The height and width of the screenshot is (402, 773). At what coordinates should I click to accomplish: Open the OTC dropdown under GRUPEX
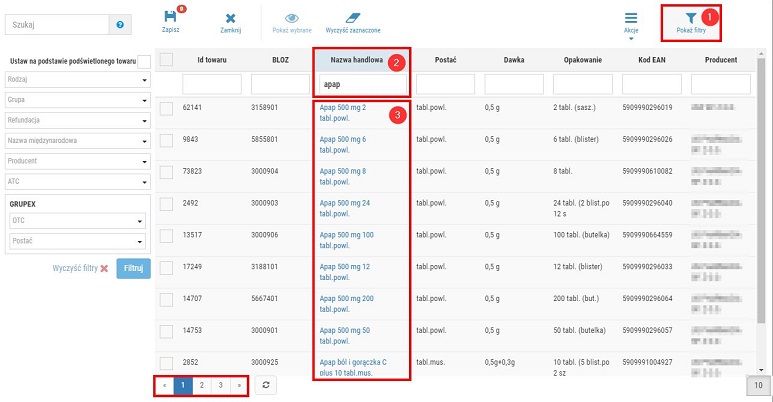[77, 221]
